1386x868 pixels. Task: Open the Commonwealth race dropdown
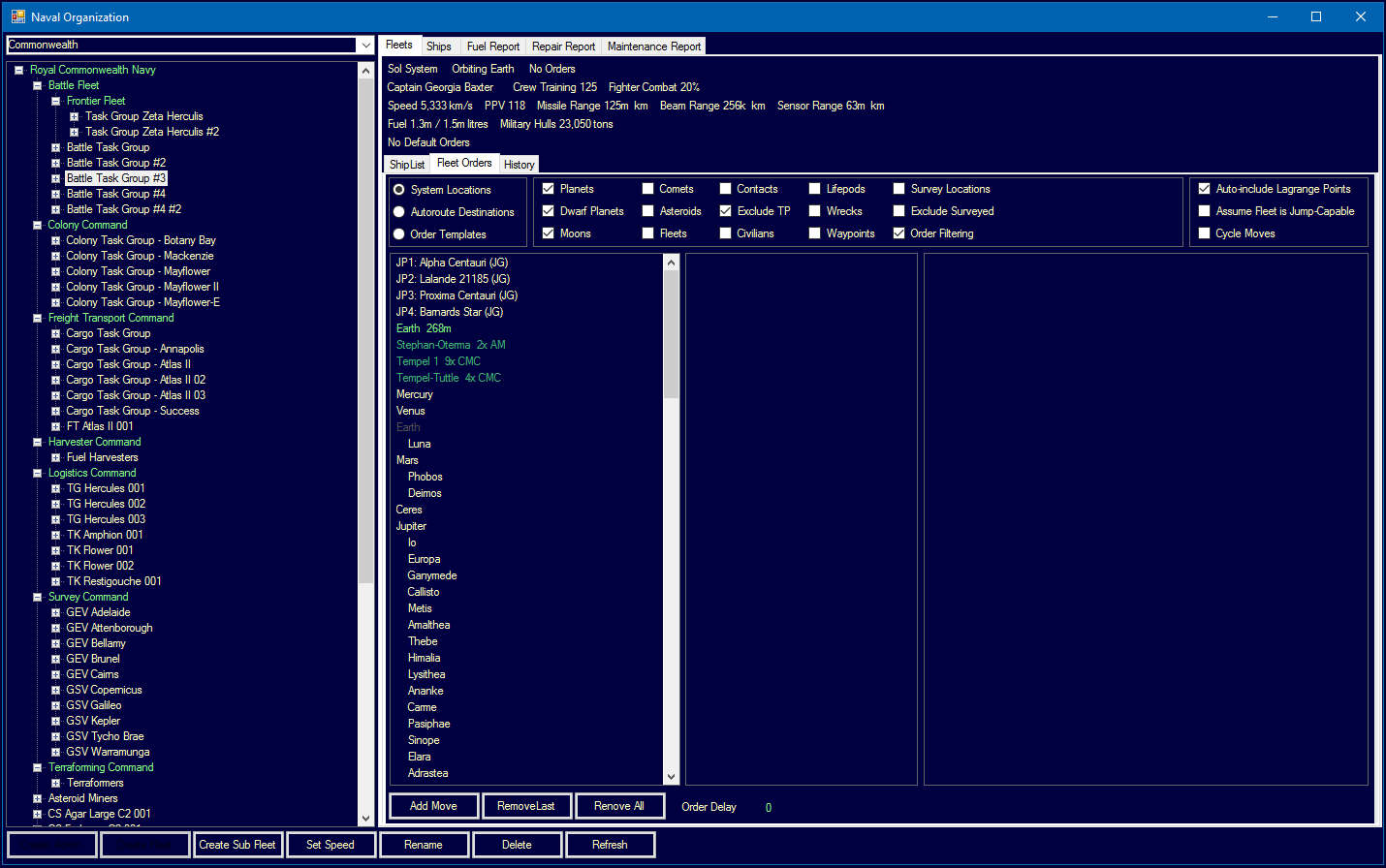pos(365,45)
